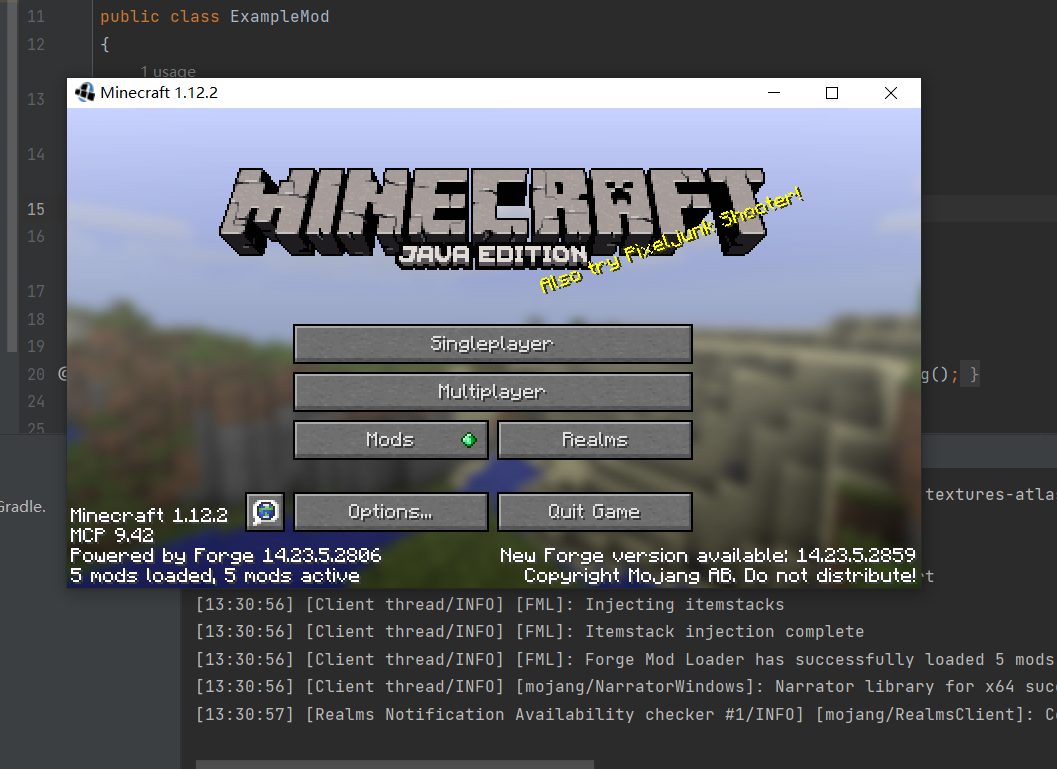
Task: Click the Minecraft window title bar icon
Action: pos(85,92)
